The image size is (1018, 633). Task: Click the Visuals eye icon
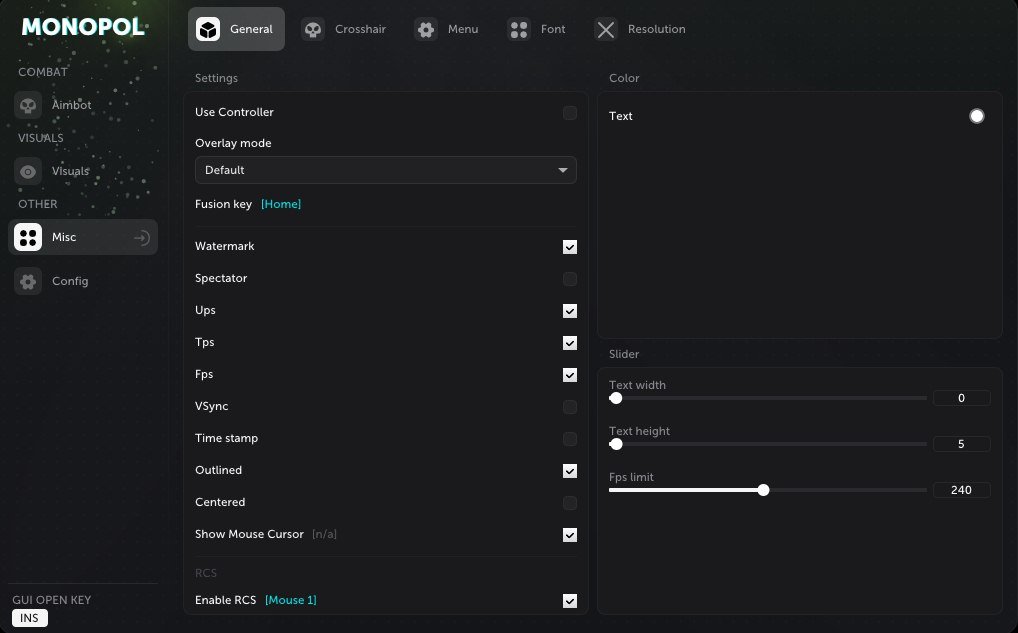[x=28, y=171]
